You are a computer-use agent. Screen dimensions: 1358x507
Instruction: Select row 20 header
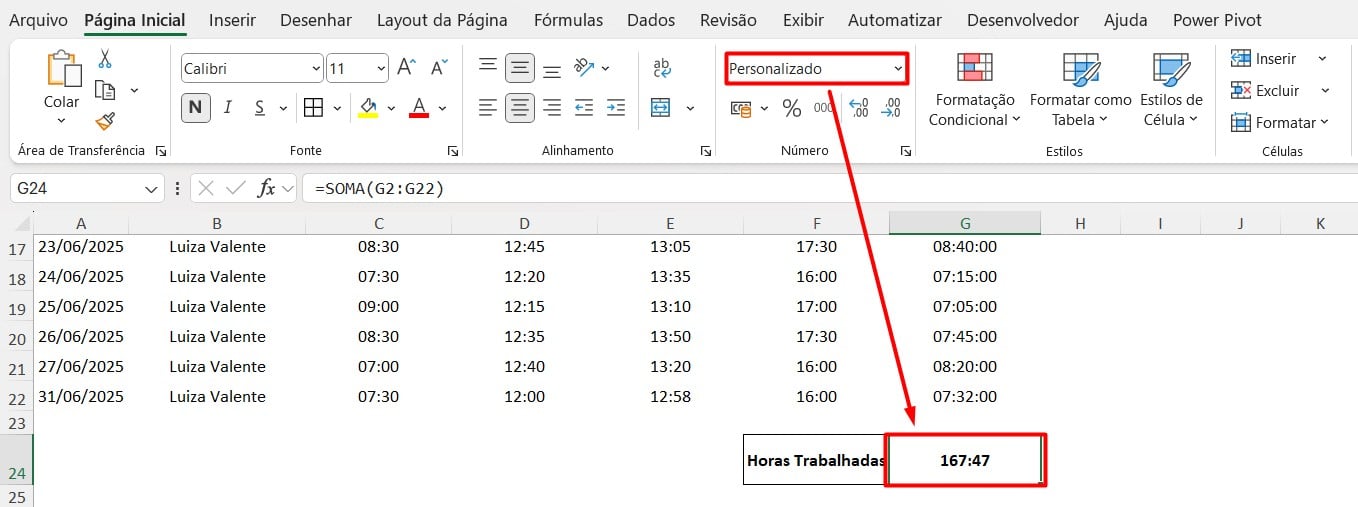coord(16,338)
